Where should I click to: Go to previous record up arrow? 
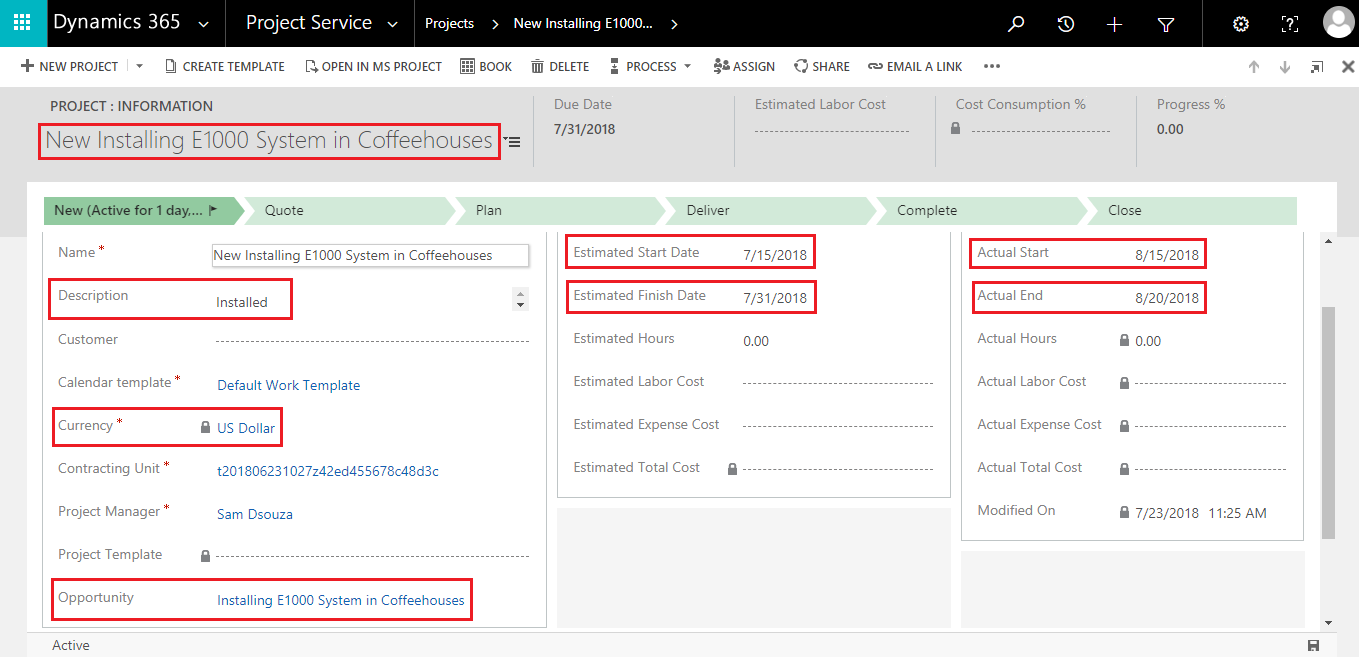1254,67
